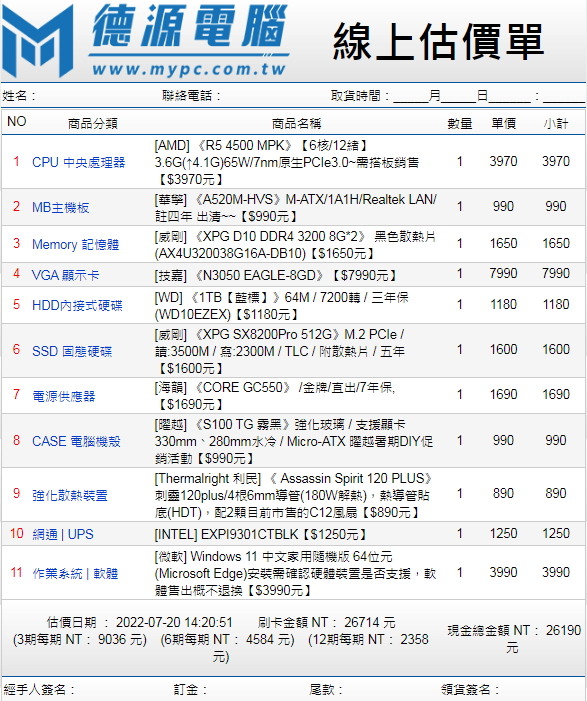
Task: Click the 商品分類 column header
Action: point(93,123)
